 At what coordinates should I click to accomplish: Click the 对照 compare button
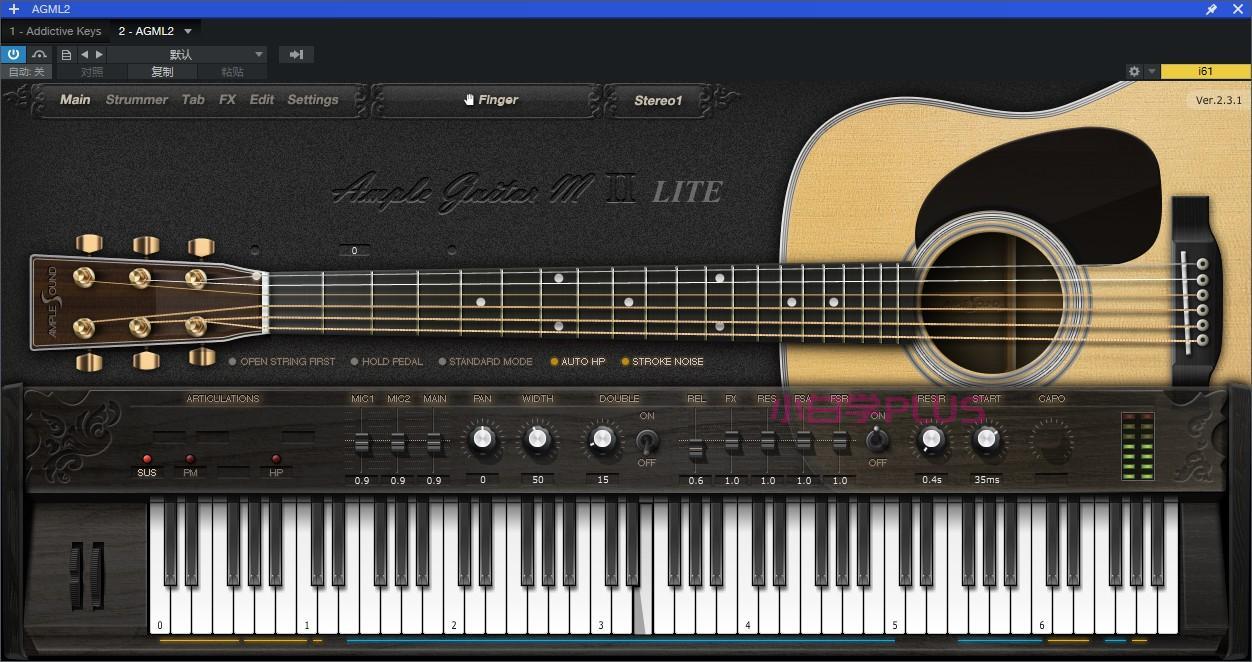(x=92, y=72)
